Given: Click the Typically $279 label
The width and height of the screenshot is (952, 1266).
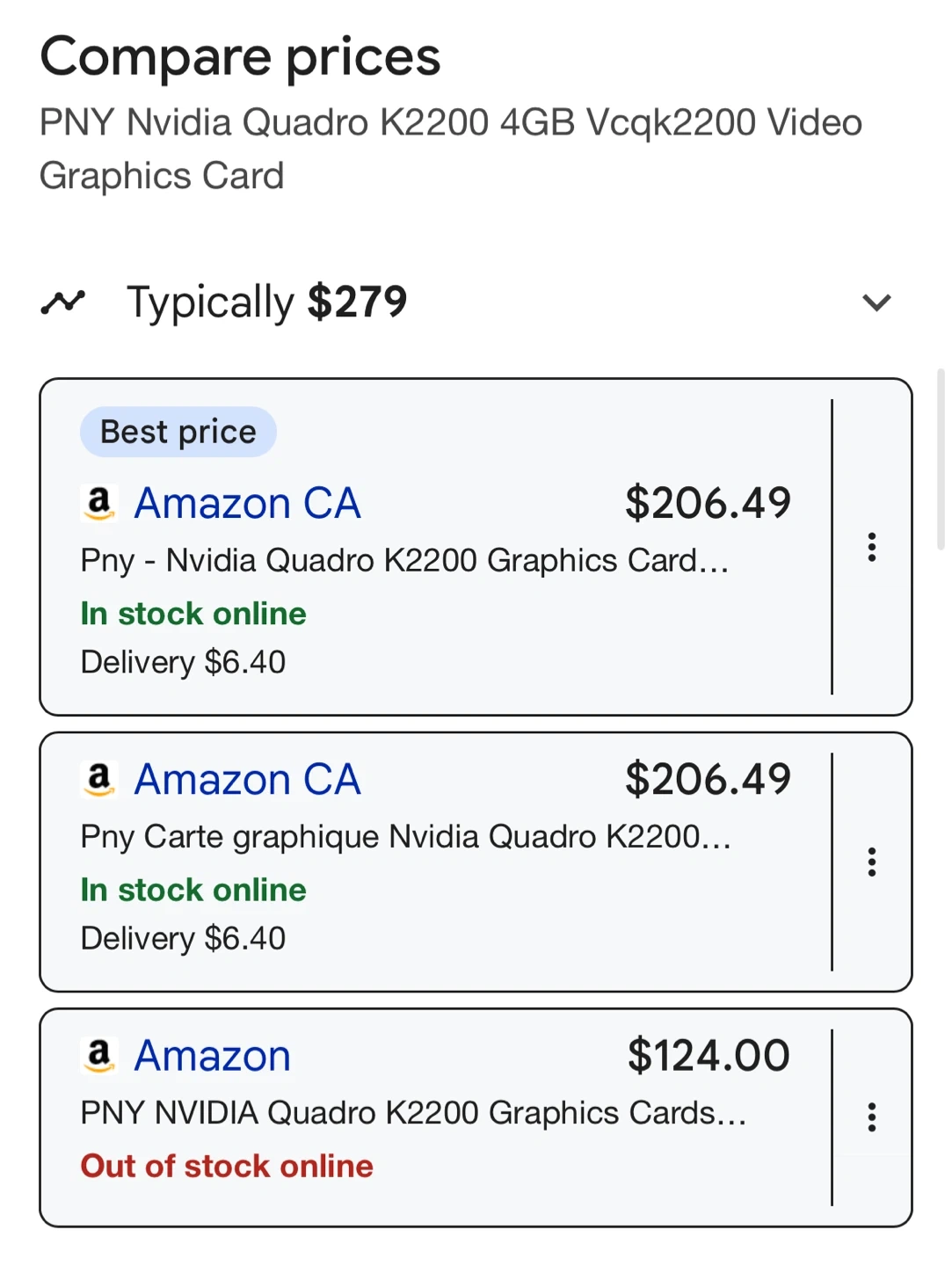Looking at the screenshot, I should click(266, 302).
